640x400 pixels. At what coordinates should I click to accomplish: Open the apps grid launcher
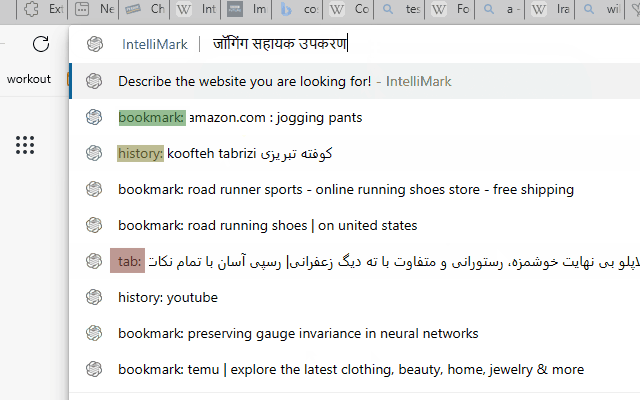coord(25,145)
